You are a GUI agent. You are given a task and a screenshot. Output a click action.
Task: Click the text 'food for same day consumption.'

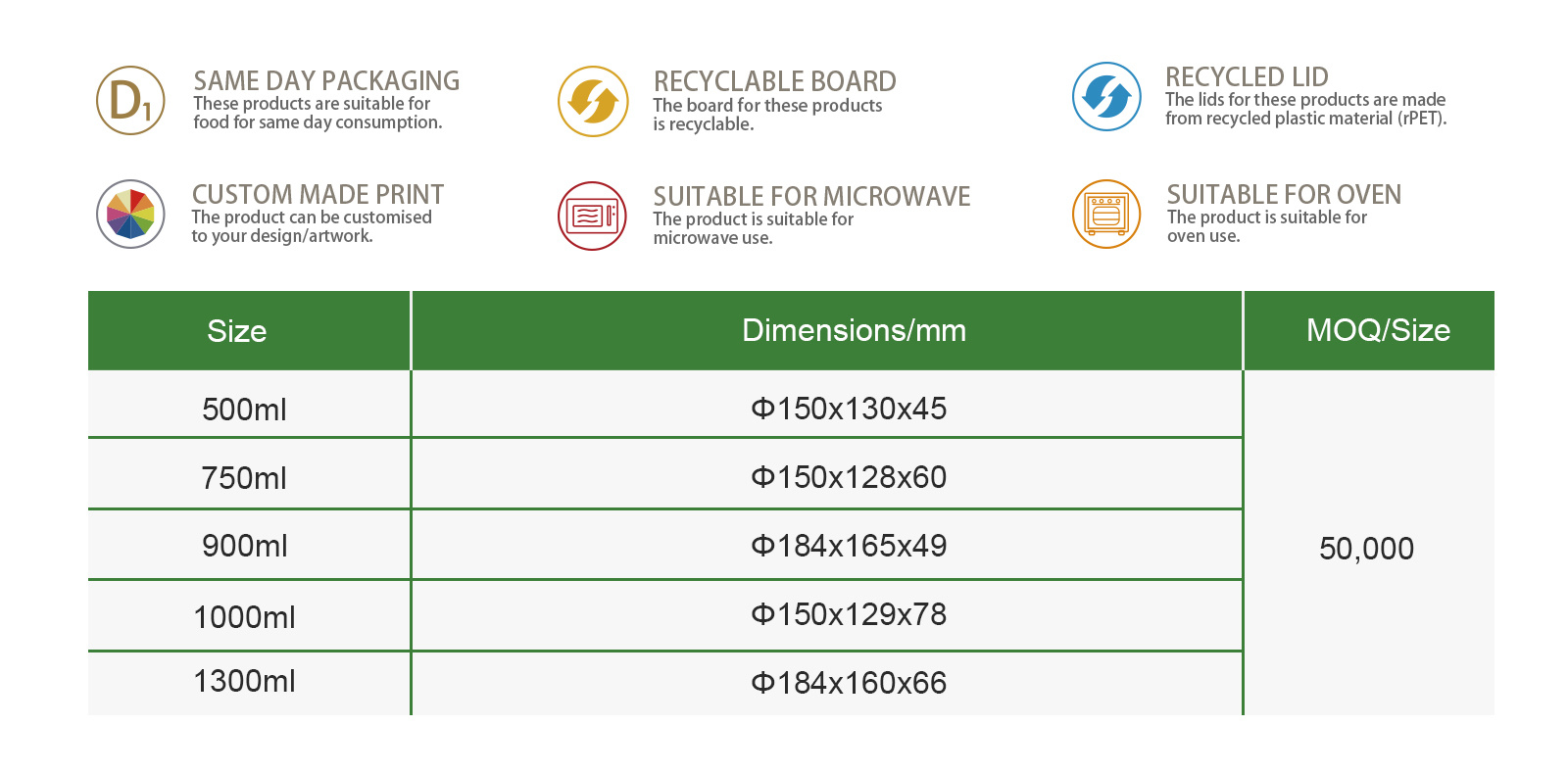coord(318,122)
